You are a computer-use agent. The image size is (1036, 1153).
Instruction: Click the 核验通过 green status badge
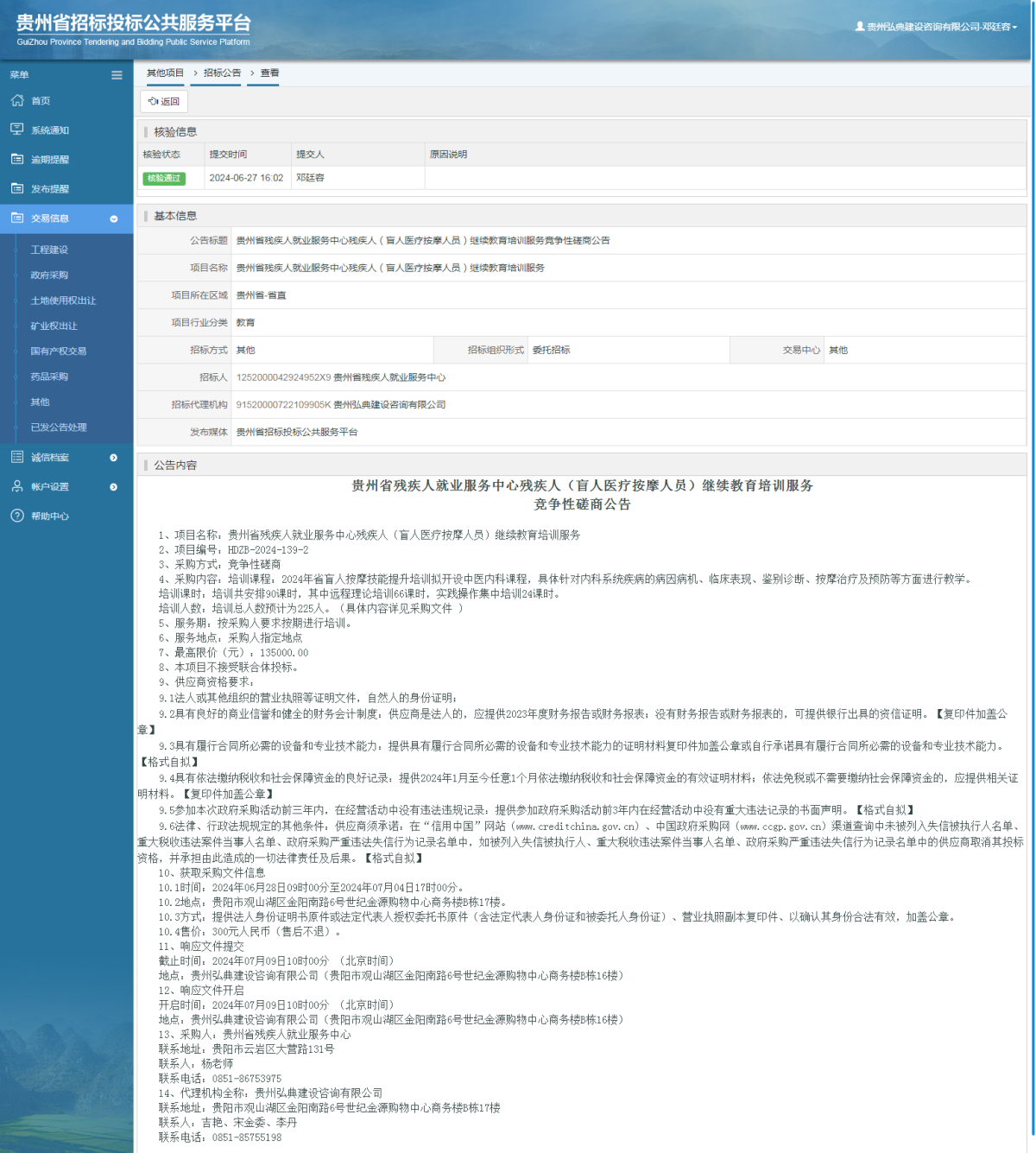164,178
